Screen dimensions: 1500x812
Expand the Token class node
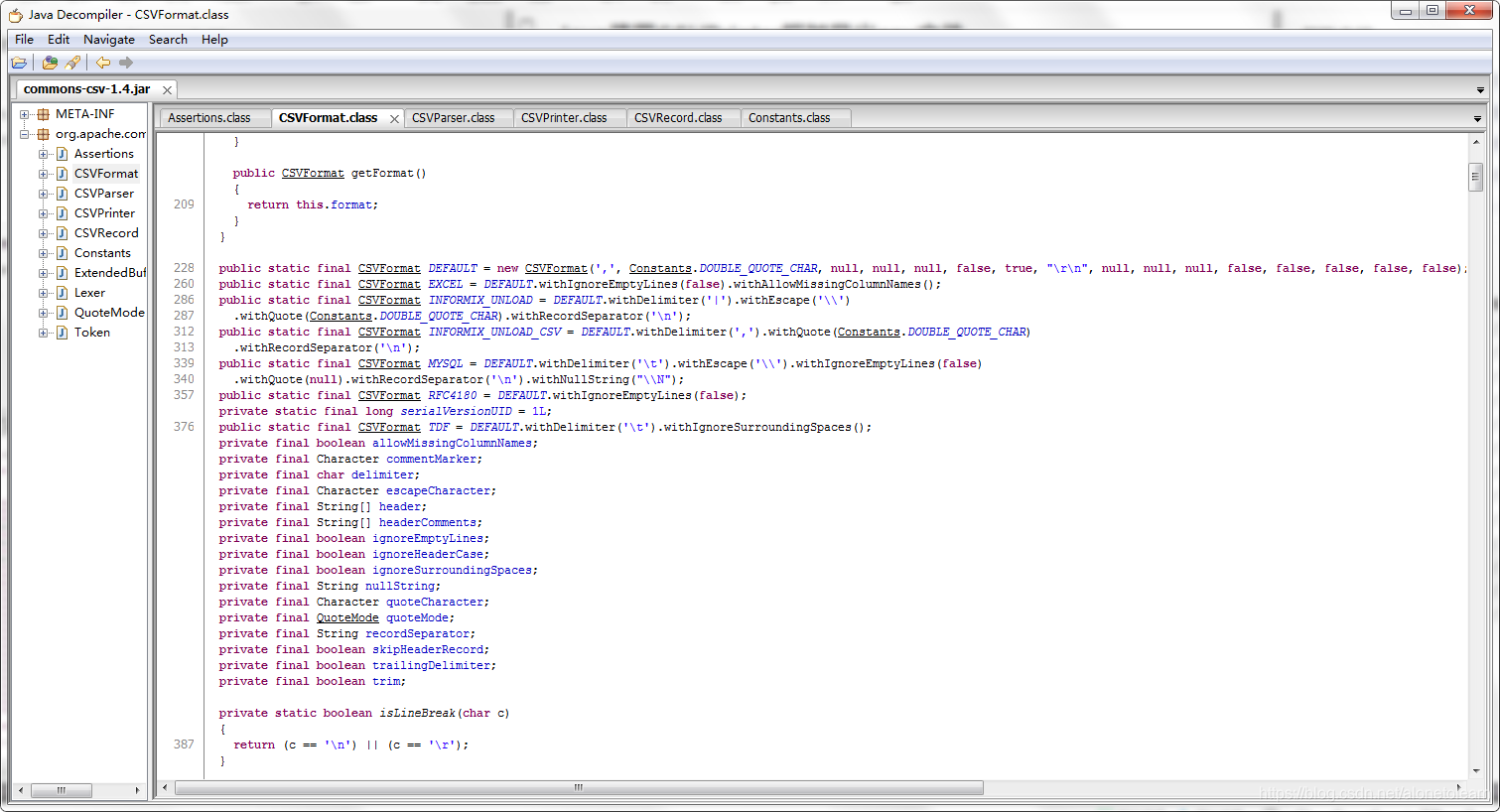43,333
